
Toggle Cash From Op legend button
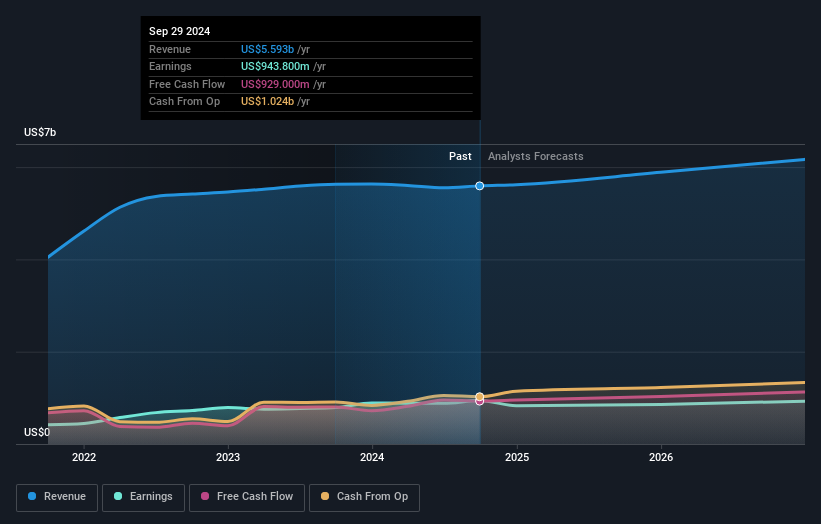(x=364, y=497)
